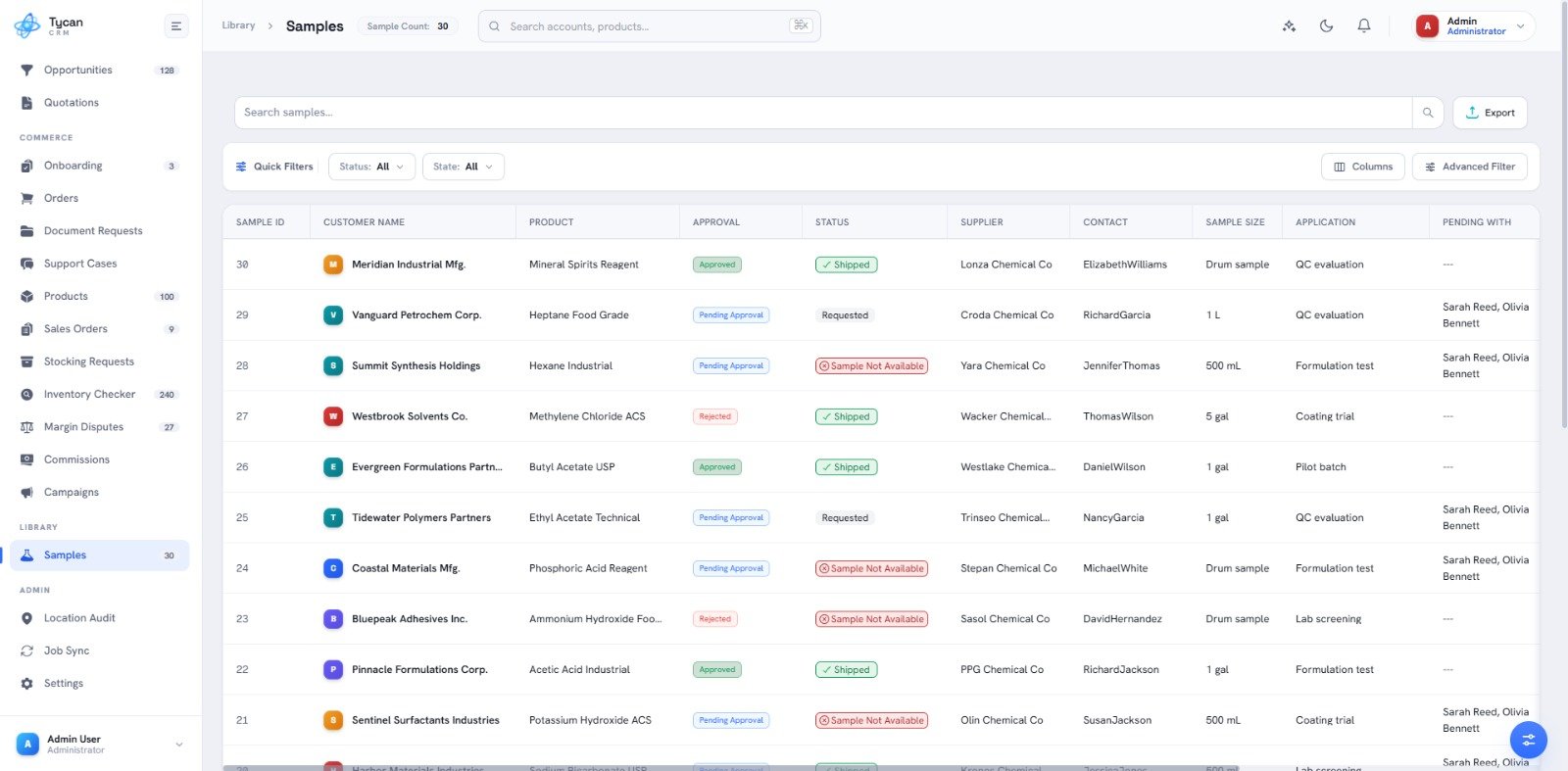Open Quick Filters
The image size is (1568, 771).
[x=274, y=167]
